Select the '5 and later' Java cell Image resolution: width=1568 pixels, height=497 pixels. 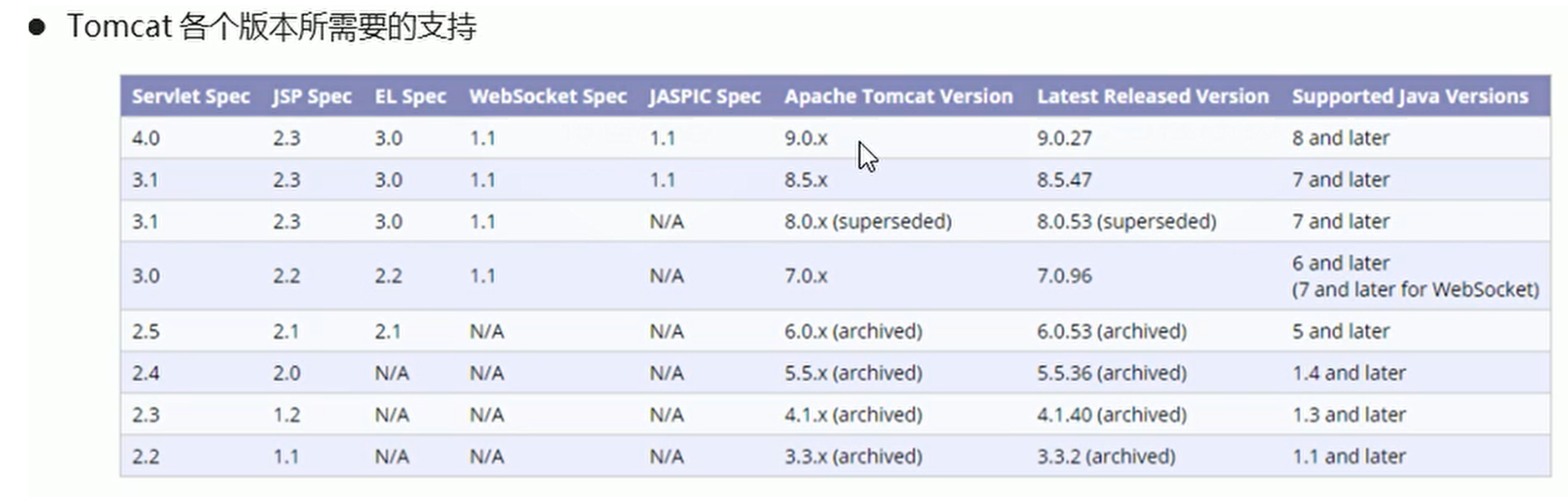(1340, 331)
